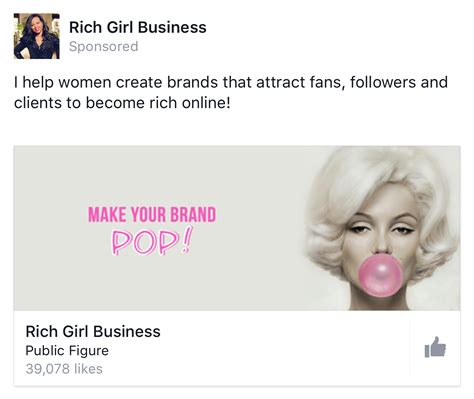
Task: View the 39,078 likes count
Action: coord(64,369)
